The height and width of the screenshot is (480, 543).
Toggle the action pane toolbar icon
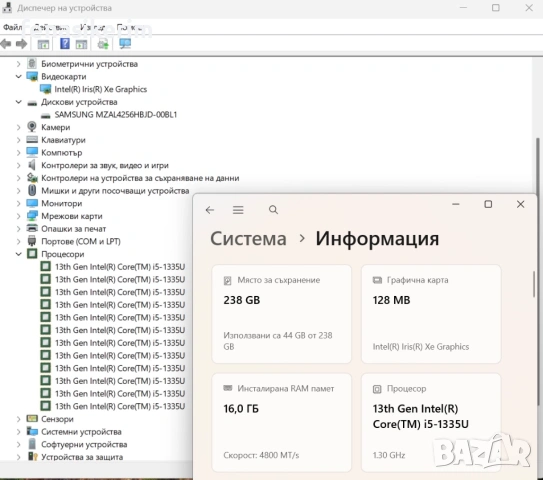point(81,44)
